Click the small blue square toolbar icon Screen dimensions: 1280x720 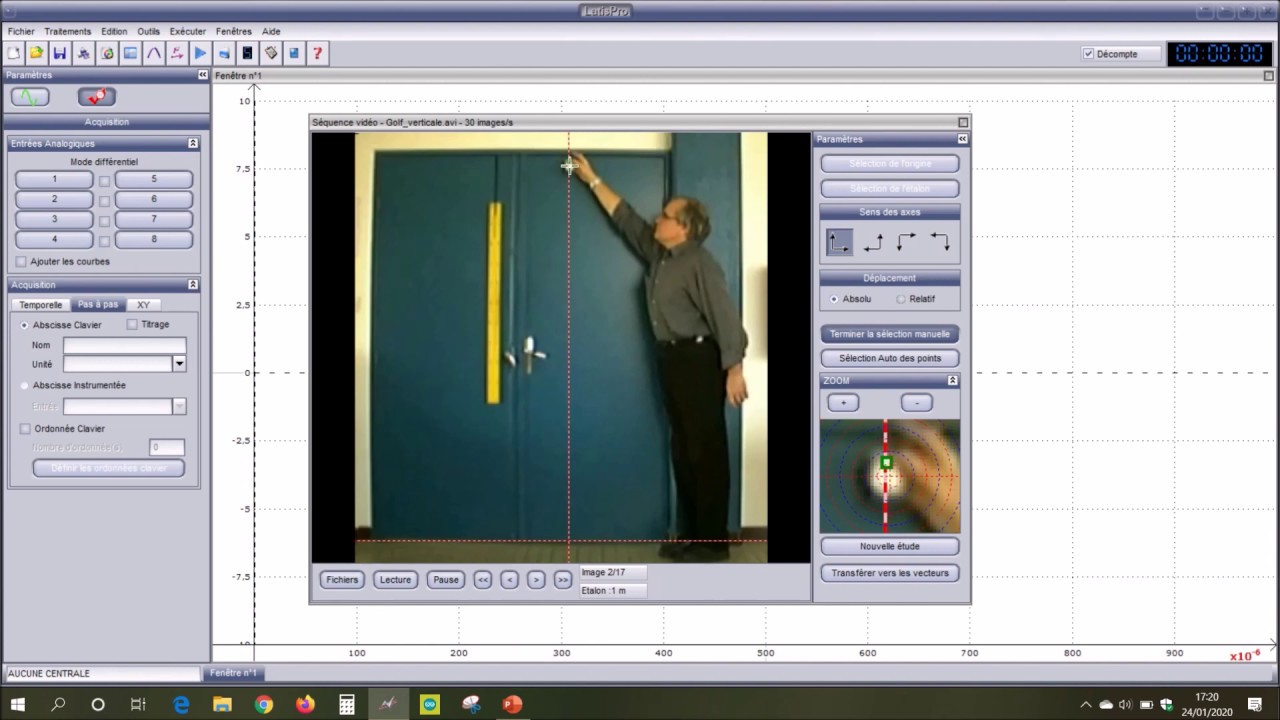pos(294,53)
